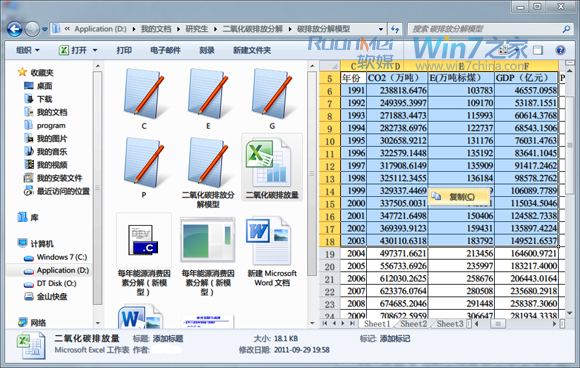Select the 二氧化碳排放量 Excel file
Viewport: 580px width, 368px height.
pos(272,168)
